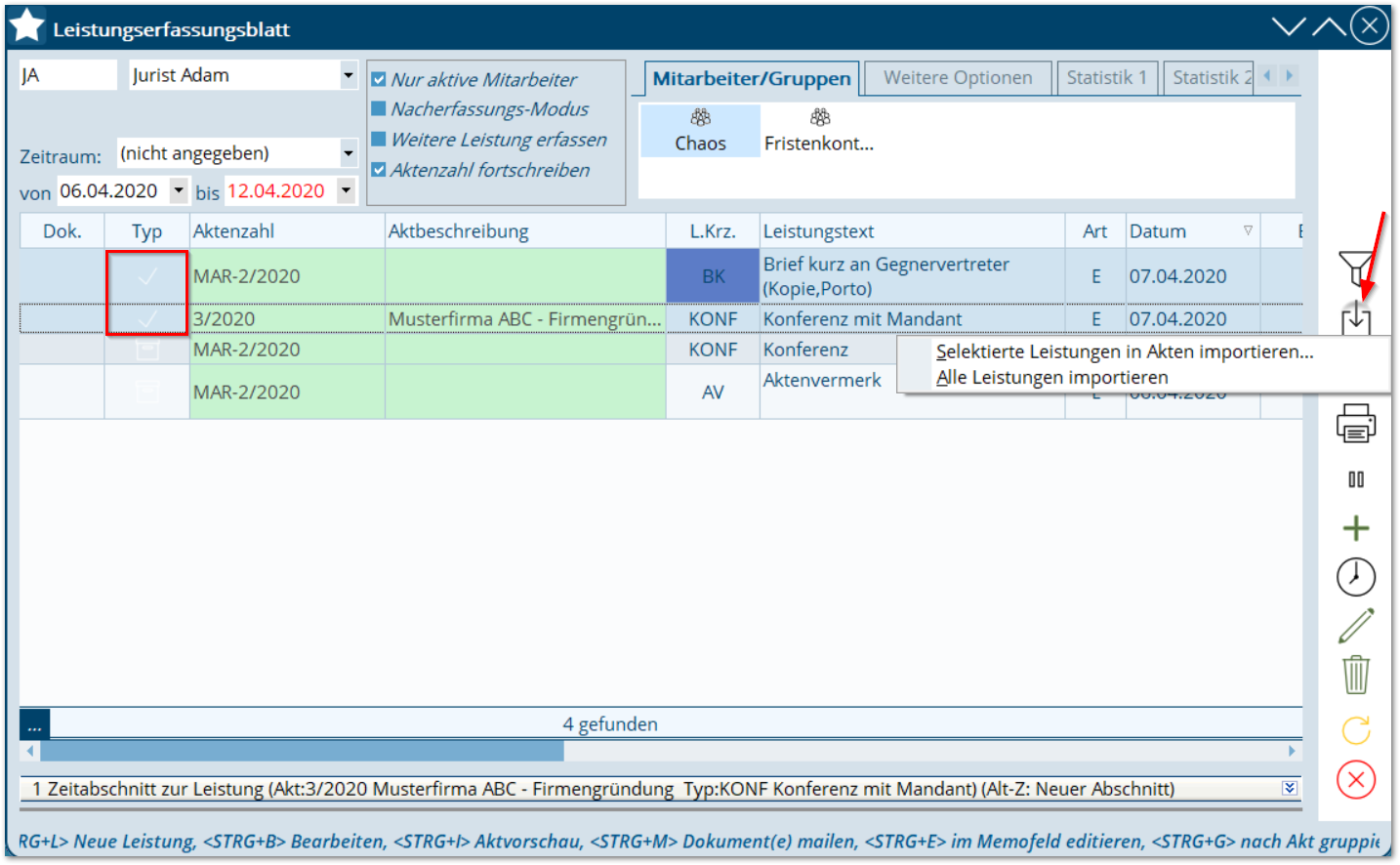Enable Weitere Leistung erfassen checkbox
The width and height of the screenshot is (1400, 865).
click(379, 140)
